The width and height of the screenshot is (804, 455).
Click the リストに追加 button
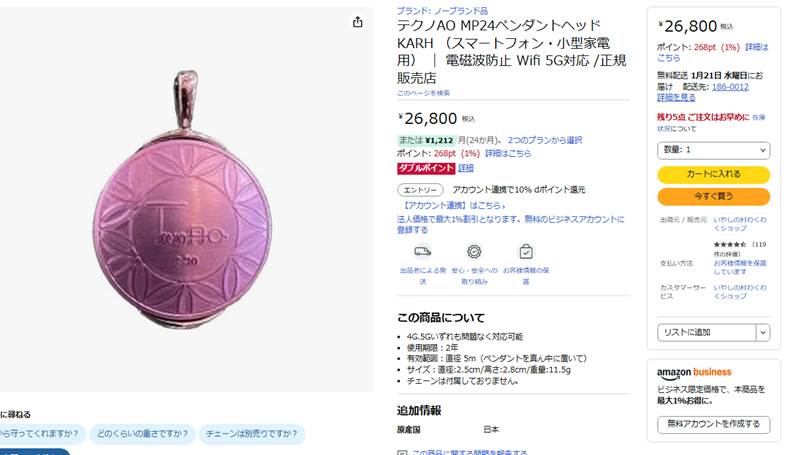click(707, 332)
